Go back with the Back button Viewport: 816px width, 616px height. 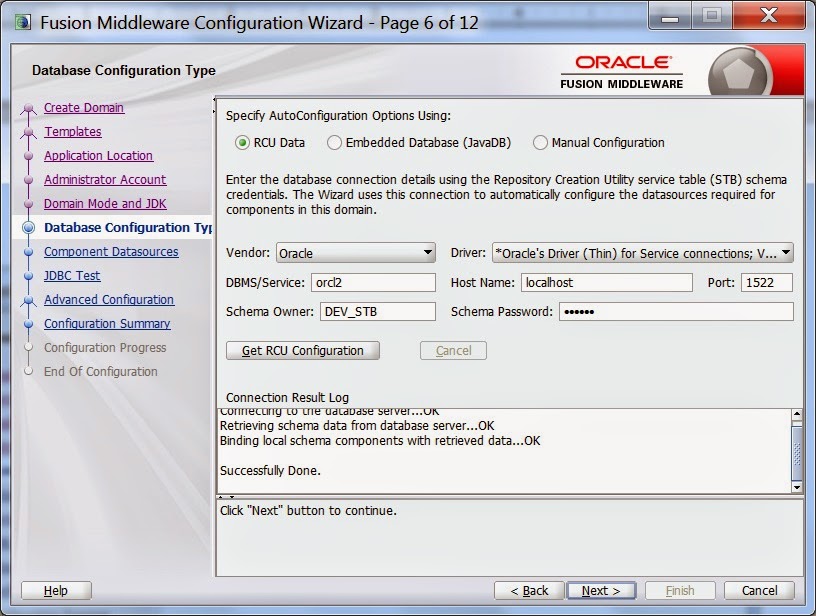528,590
